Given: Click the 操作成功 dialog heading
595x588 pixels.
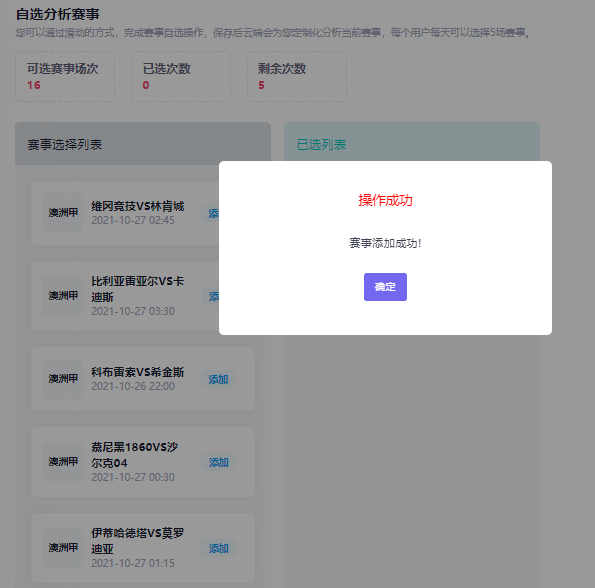Looking at the screenshot, I should click(385, 200).
